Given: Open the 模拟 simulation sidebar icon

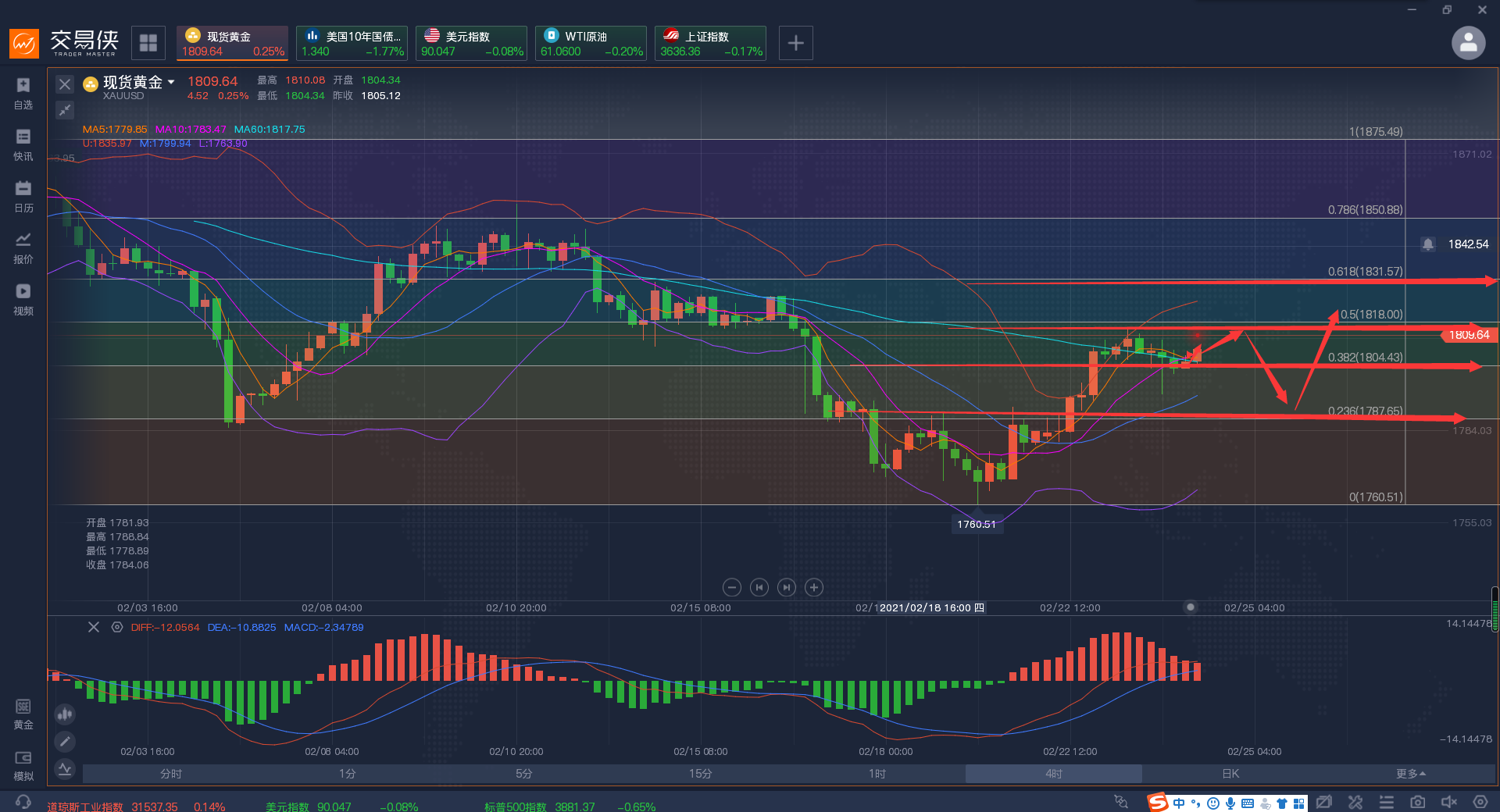Looking at the screenshot, I should pyautogui.click(x=23, y=765).
